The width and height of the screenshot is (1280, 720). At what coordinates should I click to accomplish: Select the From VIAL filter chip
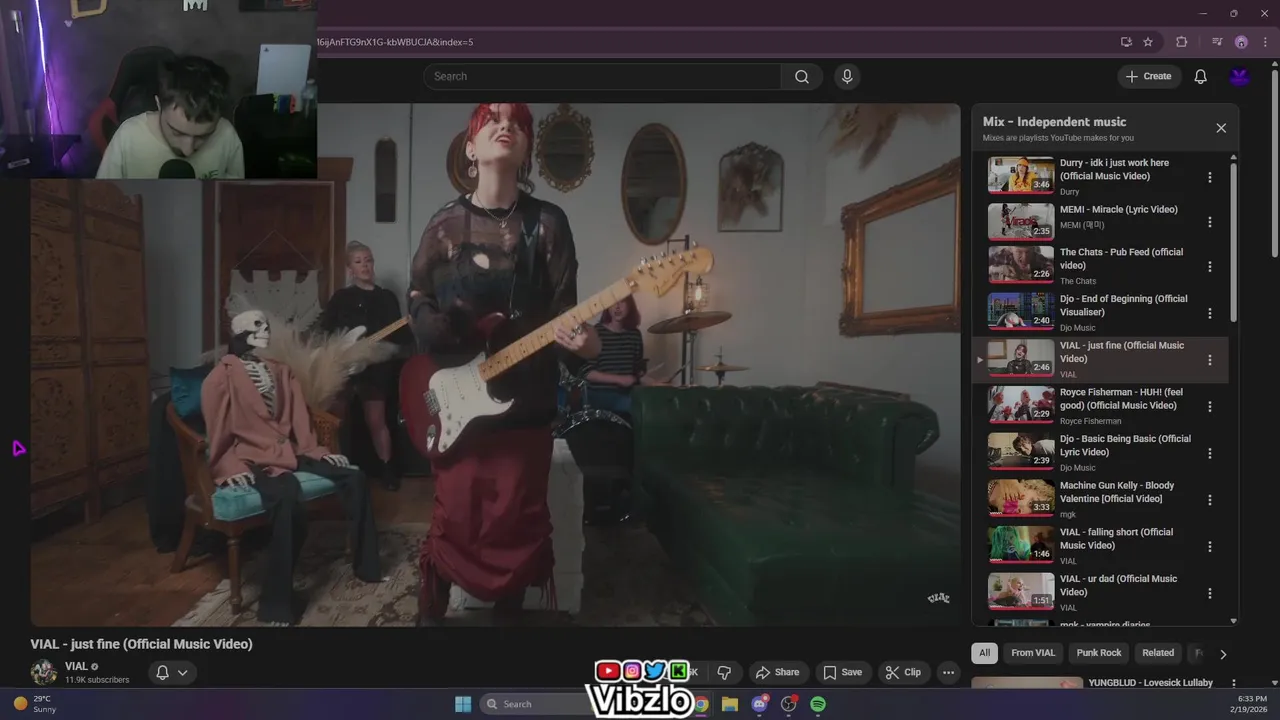click(x=1033, y=653)
